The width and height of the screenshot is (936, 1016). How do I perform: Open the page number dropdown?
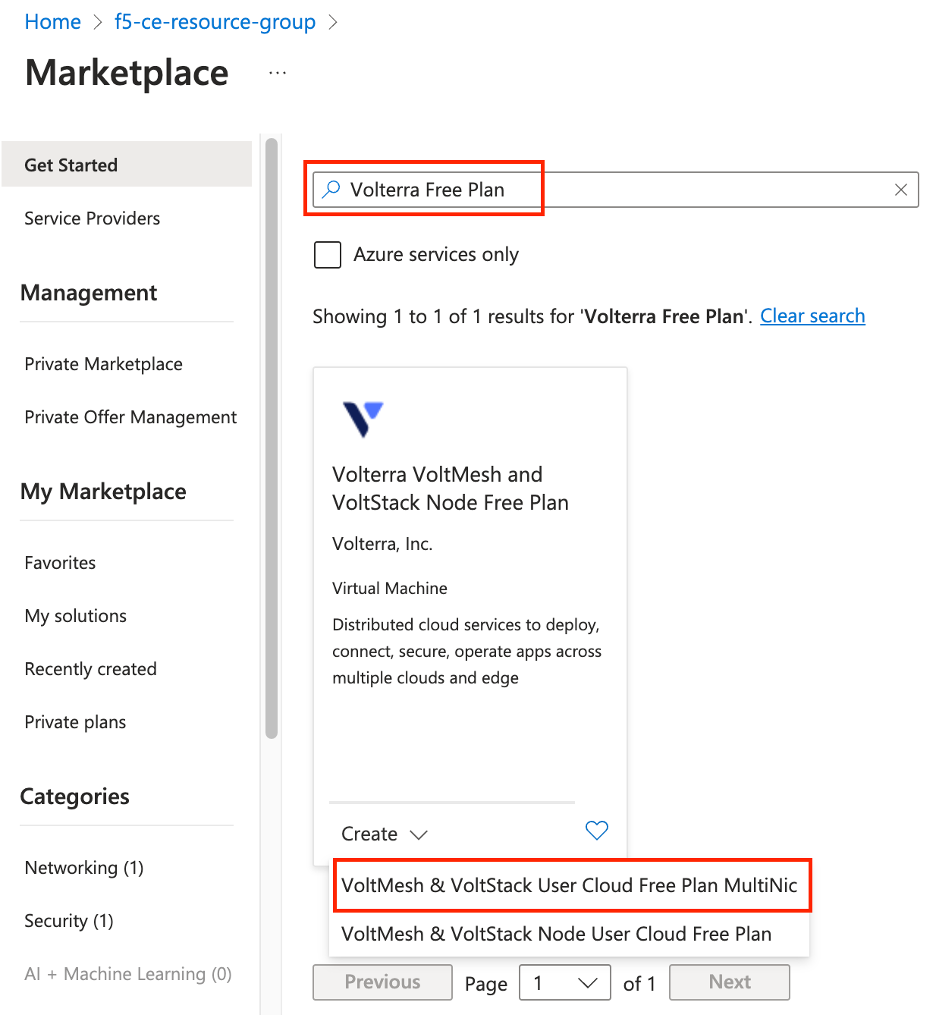(x=564, y=982)
